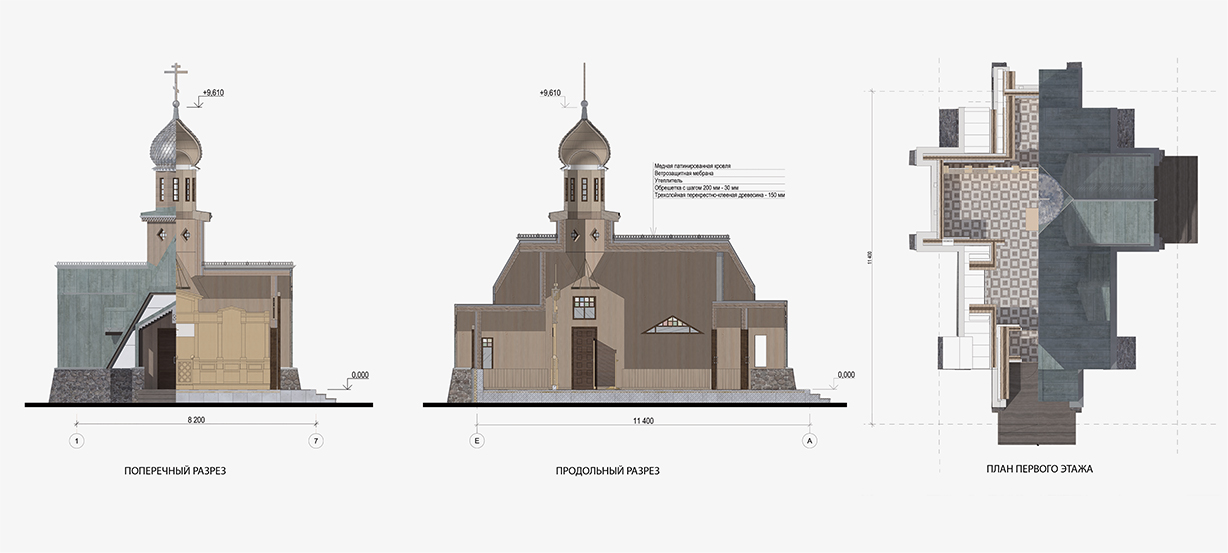This screenshot has width=1228, height=553.
Task: Click the Orthodox cross atop the left dome
Action: pos(177,80)
